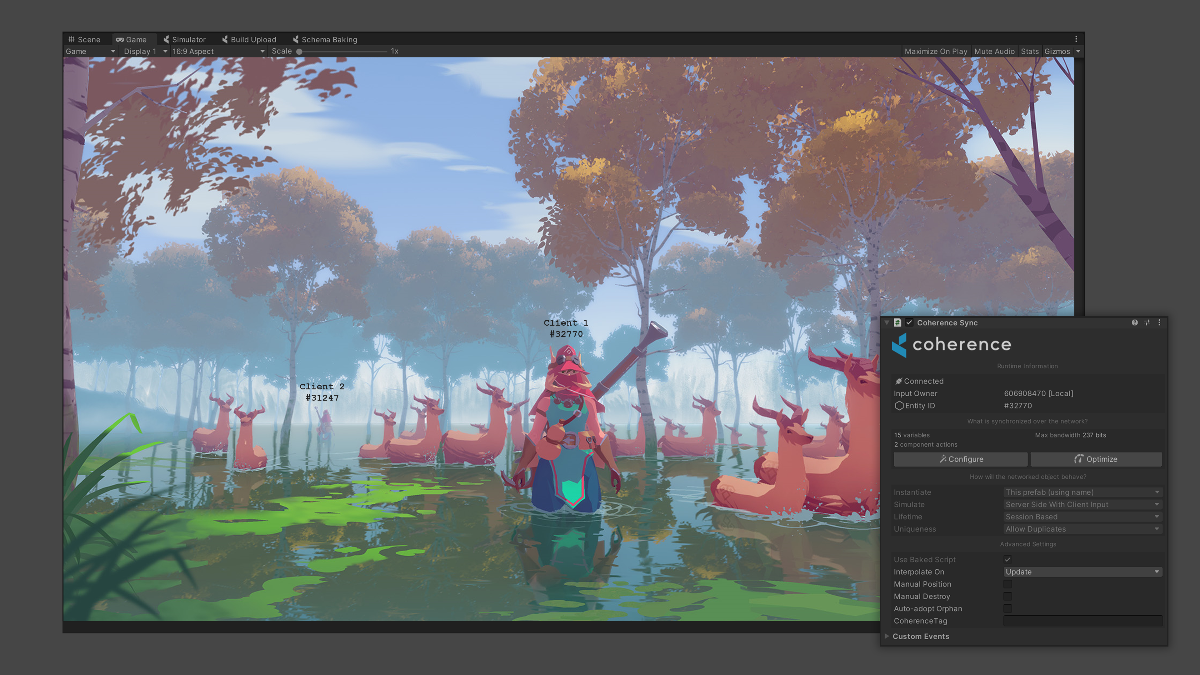1200x675 pixels.
Task: Open the Instantiate dropdown
Action: click(x=1083, y=492)
